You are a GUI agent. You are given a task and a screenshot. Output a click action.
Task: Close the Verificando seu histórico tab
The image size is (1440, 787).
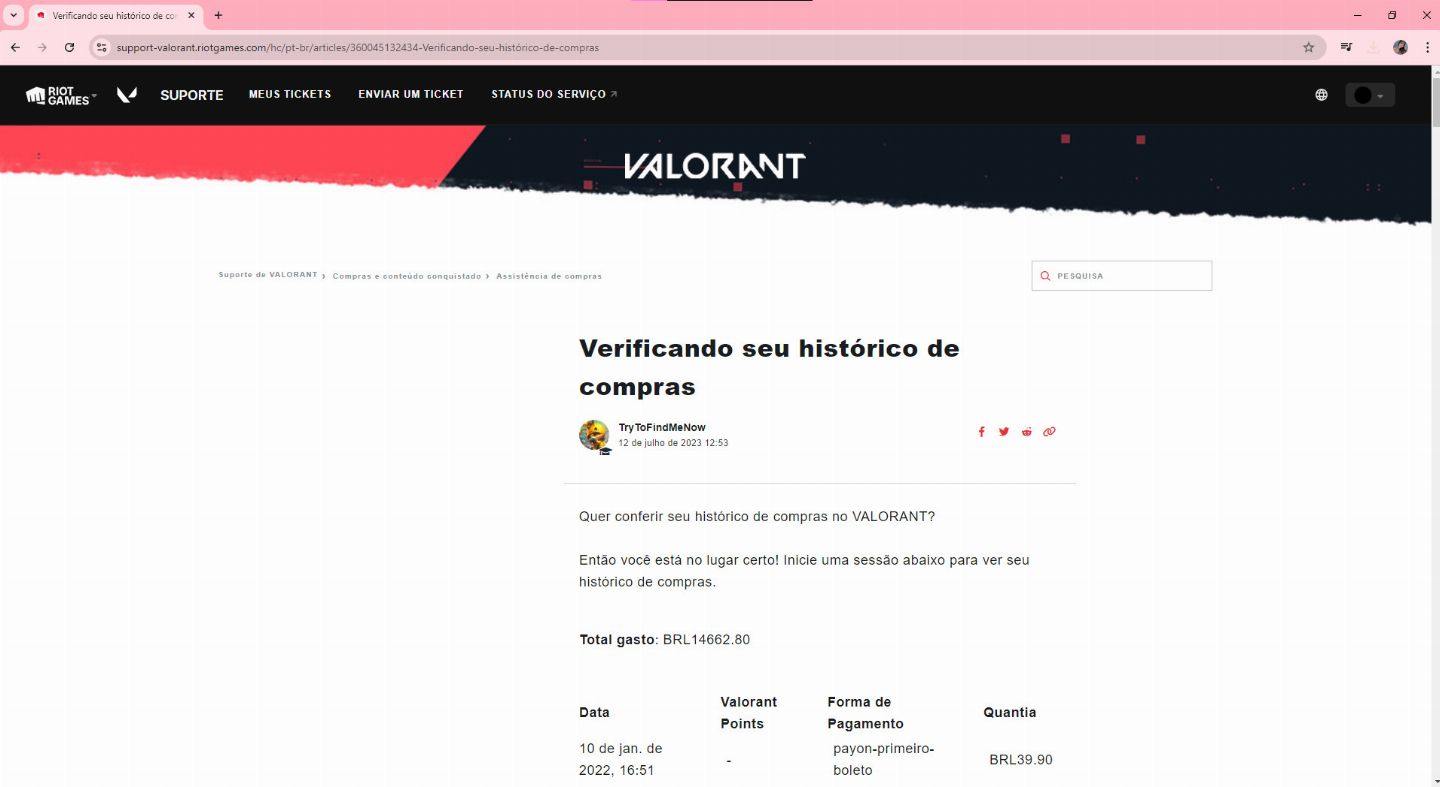(x=191, y=15)
